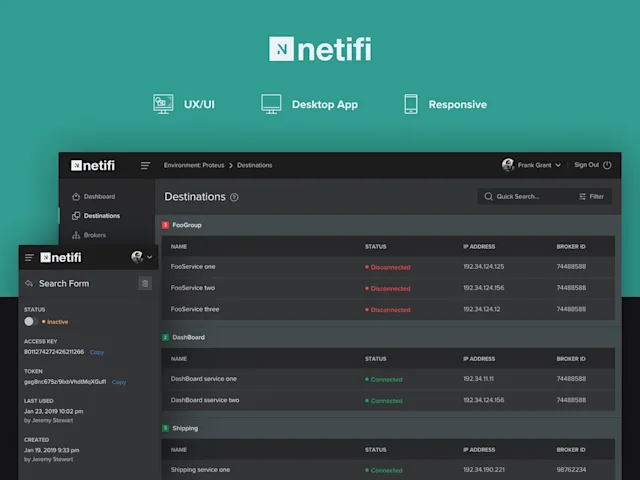The height and width of the screenshot is (480, 640).
Task: Click the Responsive phone icon
Action: [411, 104]
